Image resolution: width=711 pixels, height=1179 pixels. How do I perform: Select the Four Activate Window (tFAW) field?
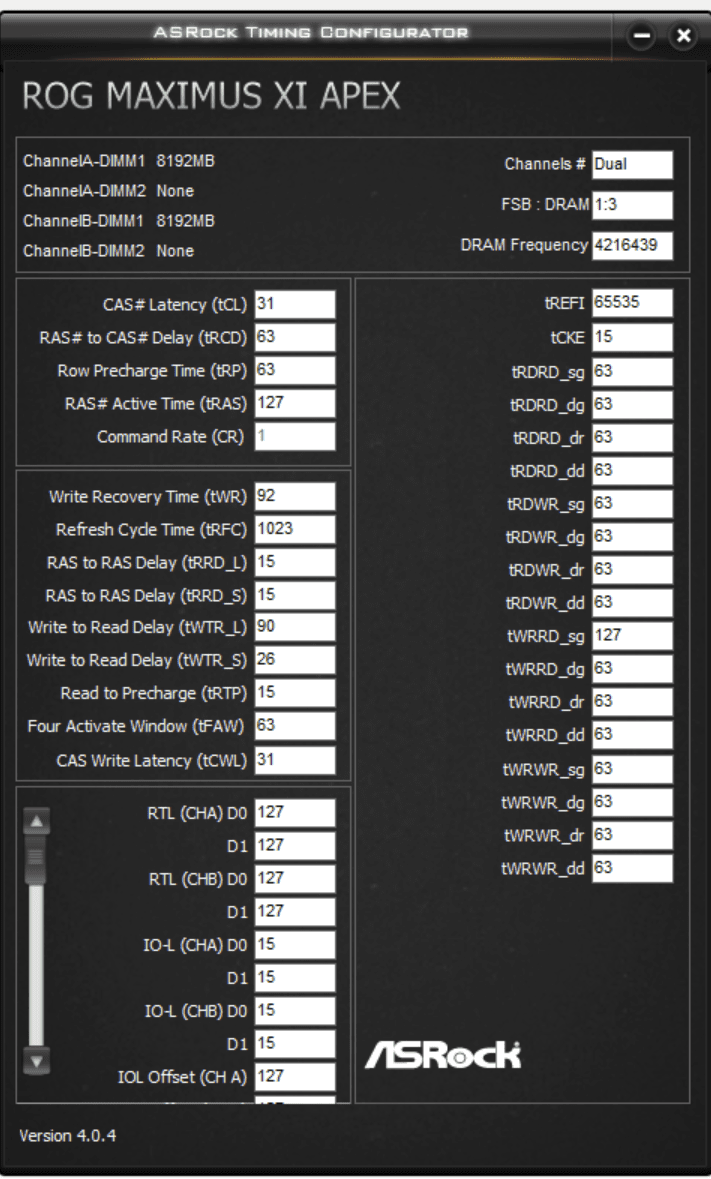pos(295,726)
